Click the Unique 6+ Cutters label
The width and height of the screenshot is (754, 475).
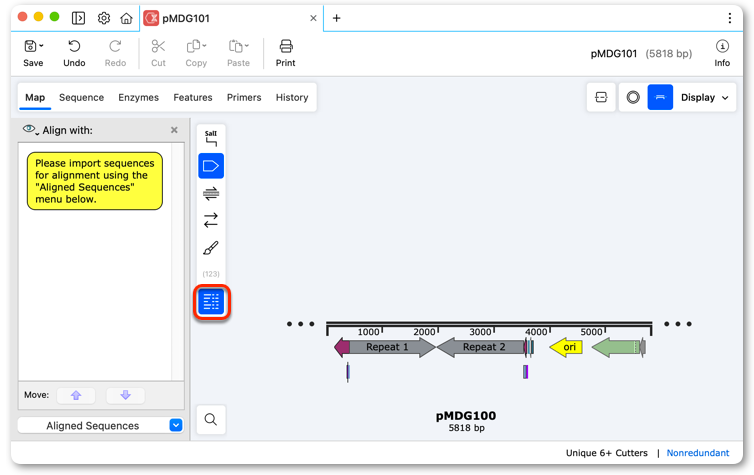click(x=606, y=453)
